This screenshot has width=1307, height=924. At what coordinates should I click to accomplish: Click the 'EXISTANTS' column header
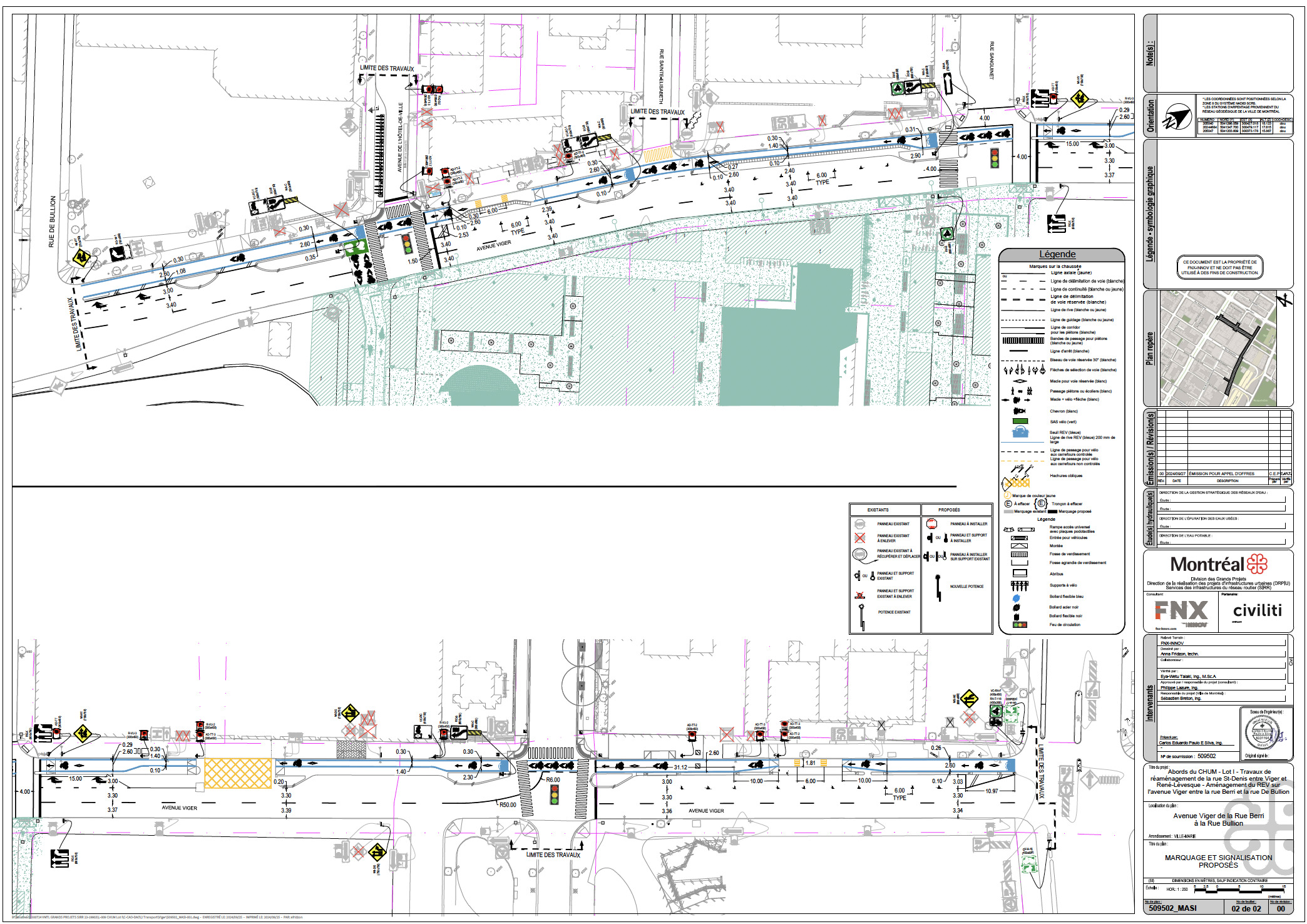pos(878,510)
